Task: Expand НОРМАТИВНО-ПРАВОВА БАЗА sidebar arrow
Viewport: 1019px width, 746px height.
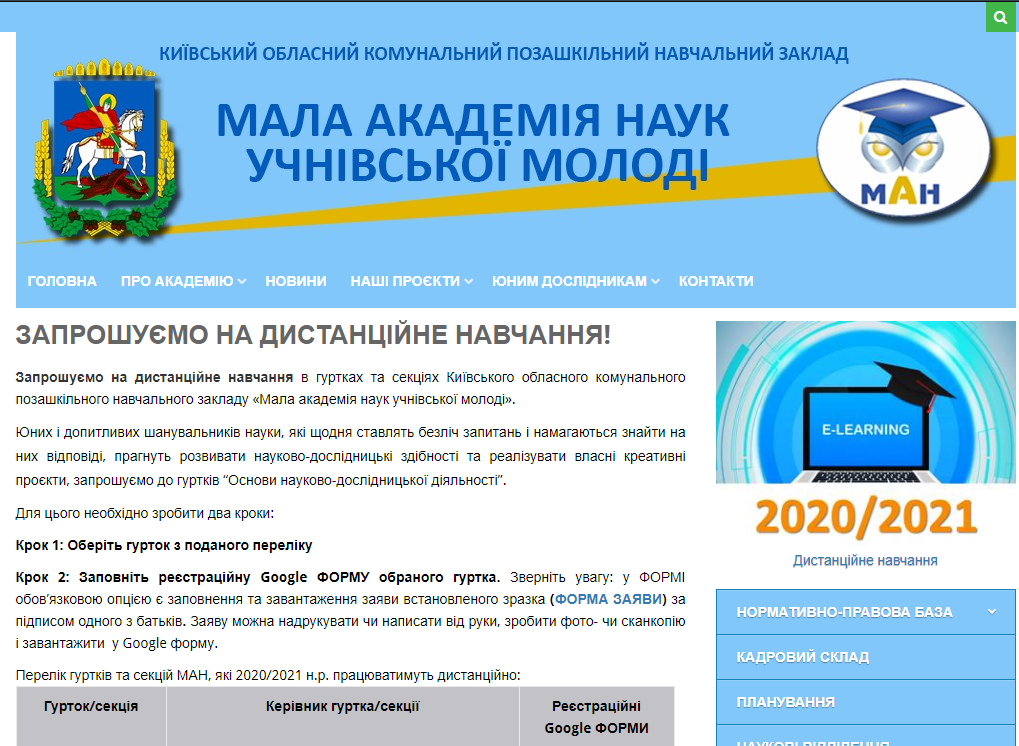Action: click(992, 611)
